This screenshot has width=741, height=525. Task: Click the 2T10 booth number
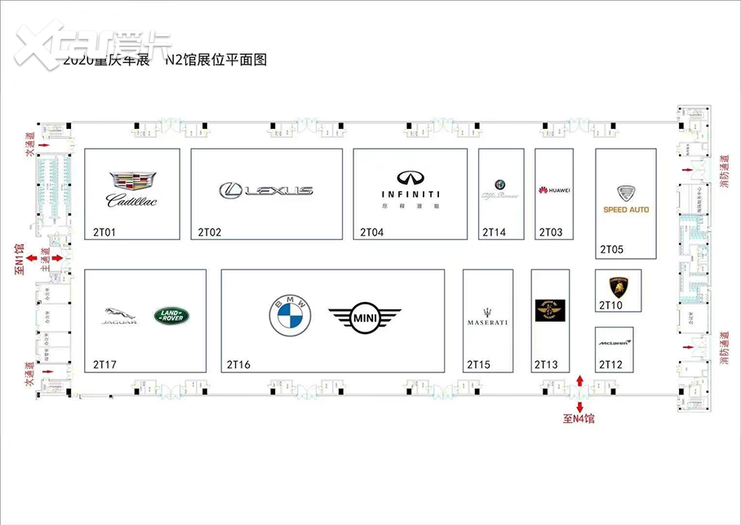coord(611,305)
